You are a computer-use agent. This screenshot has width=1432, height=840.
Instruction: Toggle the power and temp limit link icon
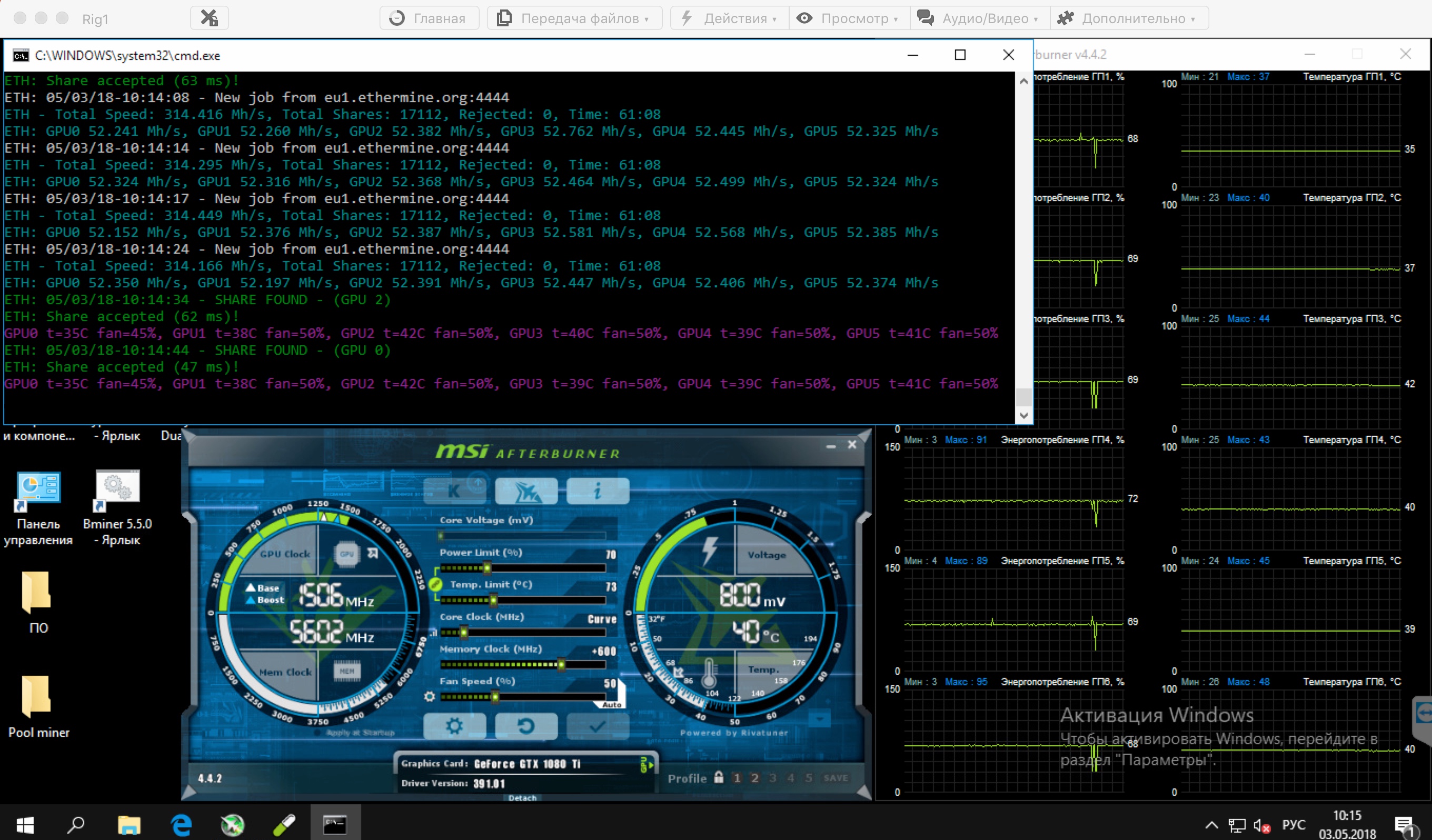pyautogui.click(x=435, y=584)
